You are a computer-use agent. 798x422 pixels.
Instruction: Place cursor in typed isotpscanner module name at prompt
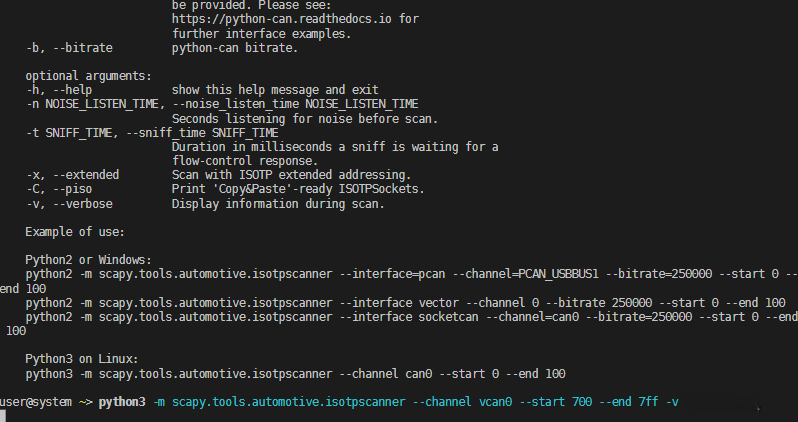288,402
